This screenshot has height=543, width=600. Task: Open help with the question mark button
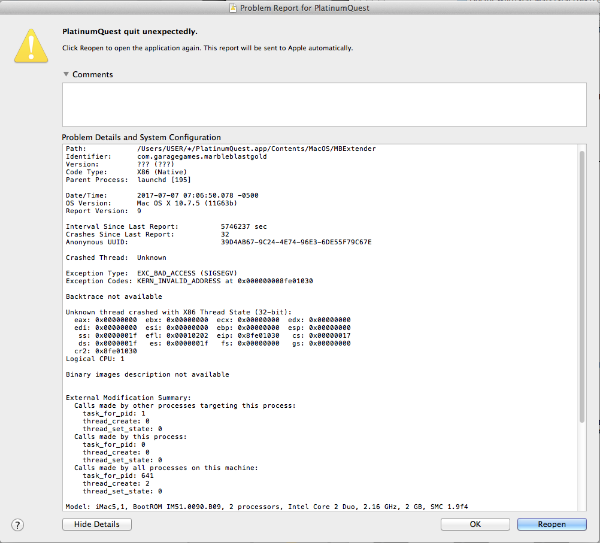[17, 524]
